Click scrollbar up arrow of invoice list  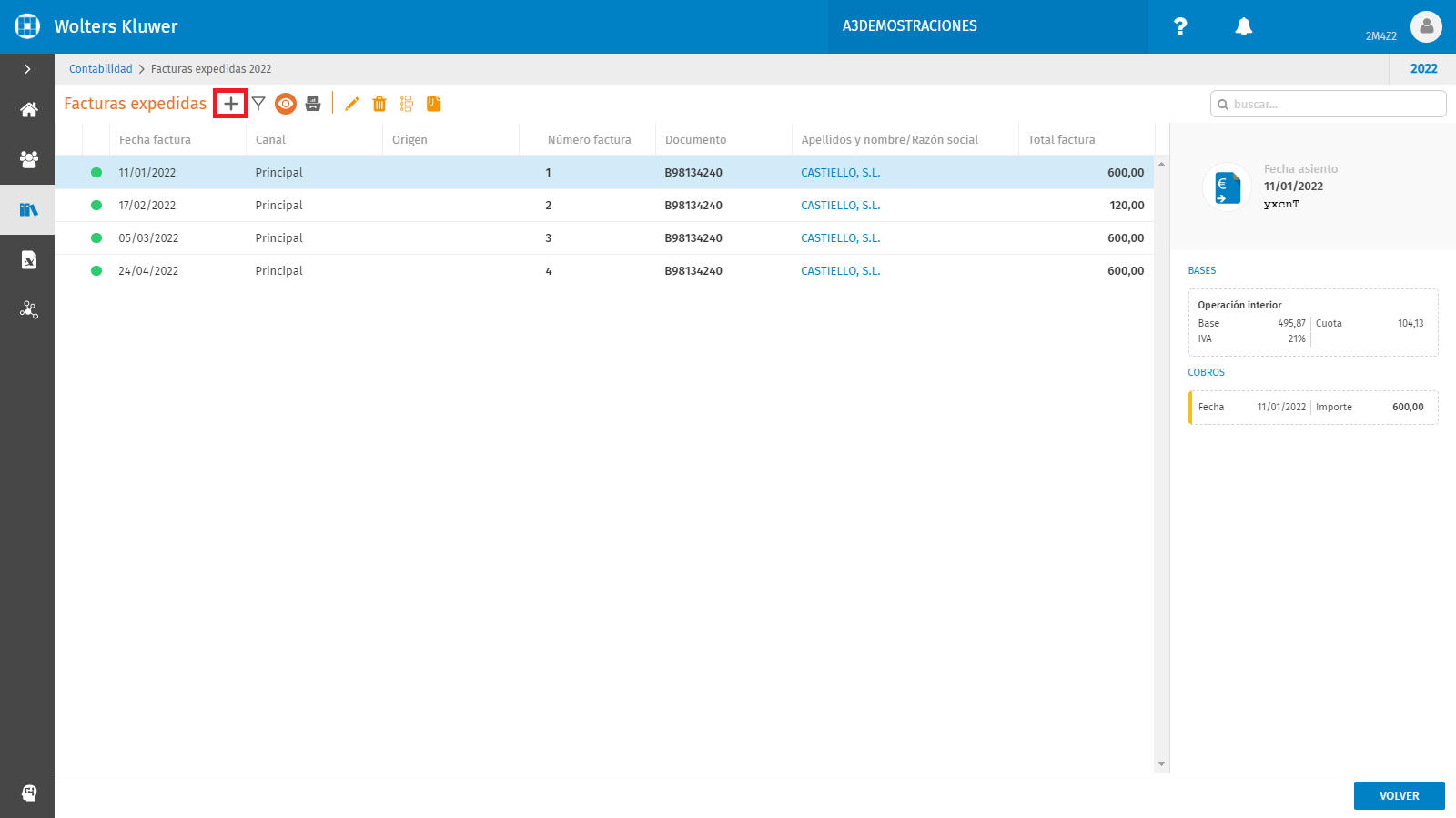[1161, 164]
